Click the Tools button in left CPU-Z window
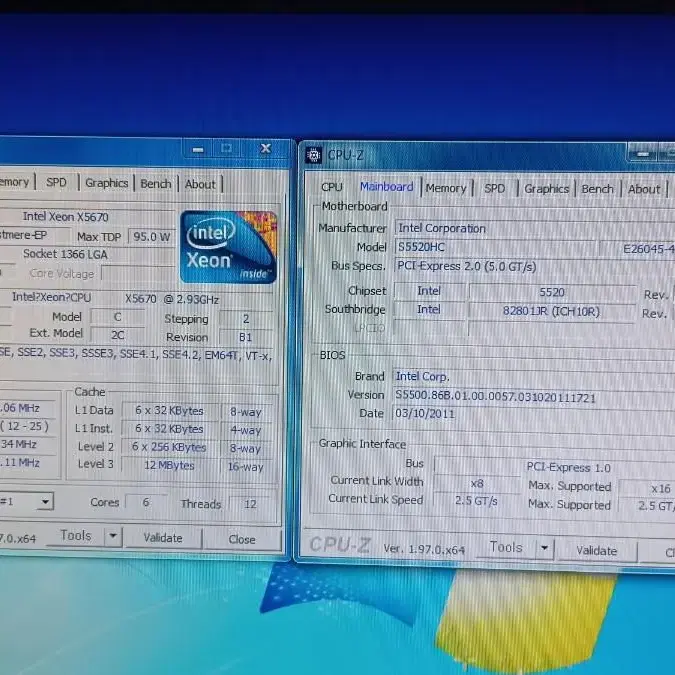The height and width of the screenshot is (675, 675). click(x=76, y=536)
